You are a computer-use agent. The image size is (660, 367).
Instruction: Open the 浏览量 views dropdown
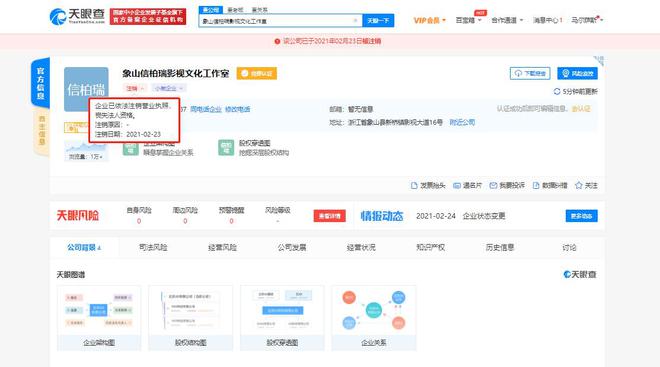(x=86, y=157)
